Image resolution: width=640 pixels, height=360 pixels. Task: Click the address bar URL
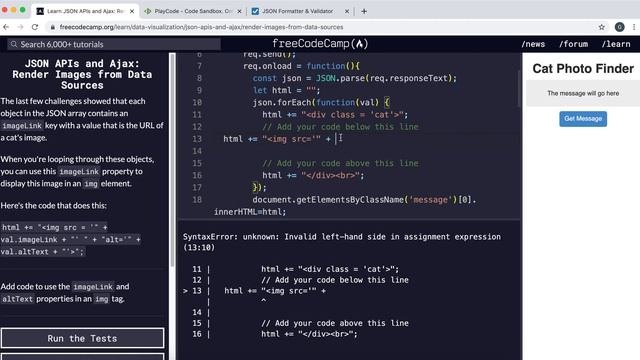(201, 27)
